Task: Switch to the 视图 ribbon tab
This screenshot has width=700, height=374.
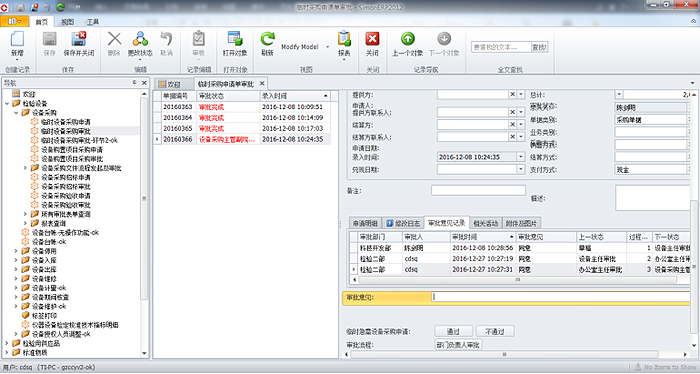Action: click(67, 21)
